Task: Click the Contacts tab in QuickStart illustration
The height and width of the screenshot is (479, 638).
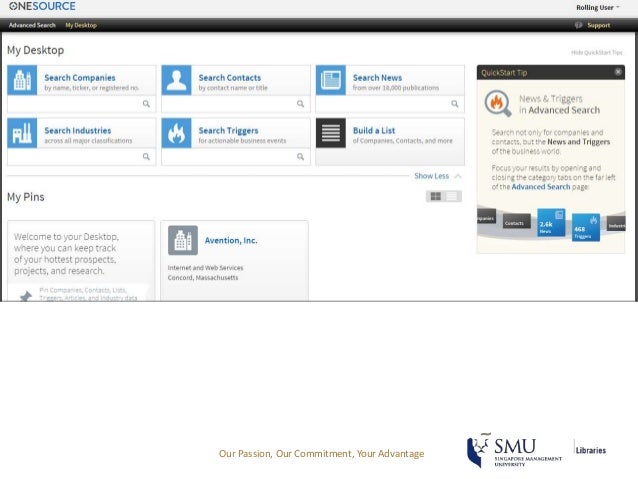Action: point(516,221)
